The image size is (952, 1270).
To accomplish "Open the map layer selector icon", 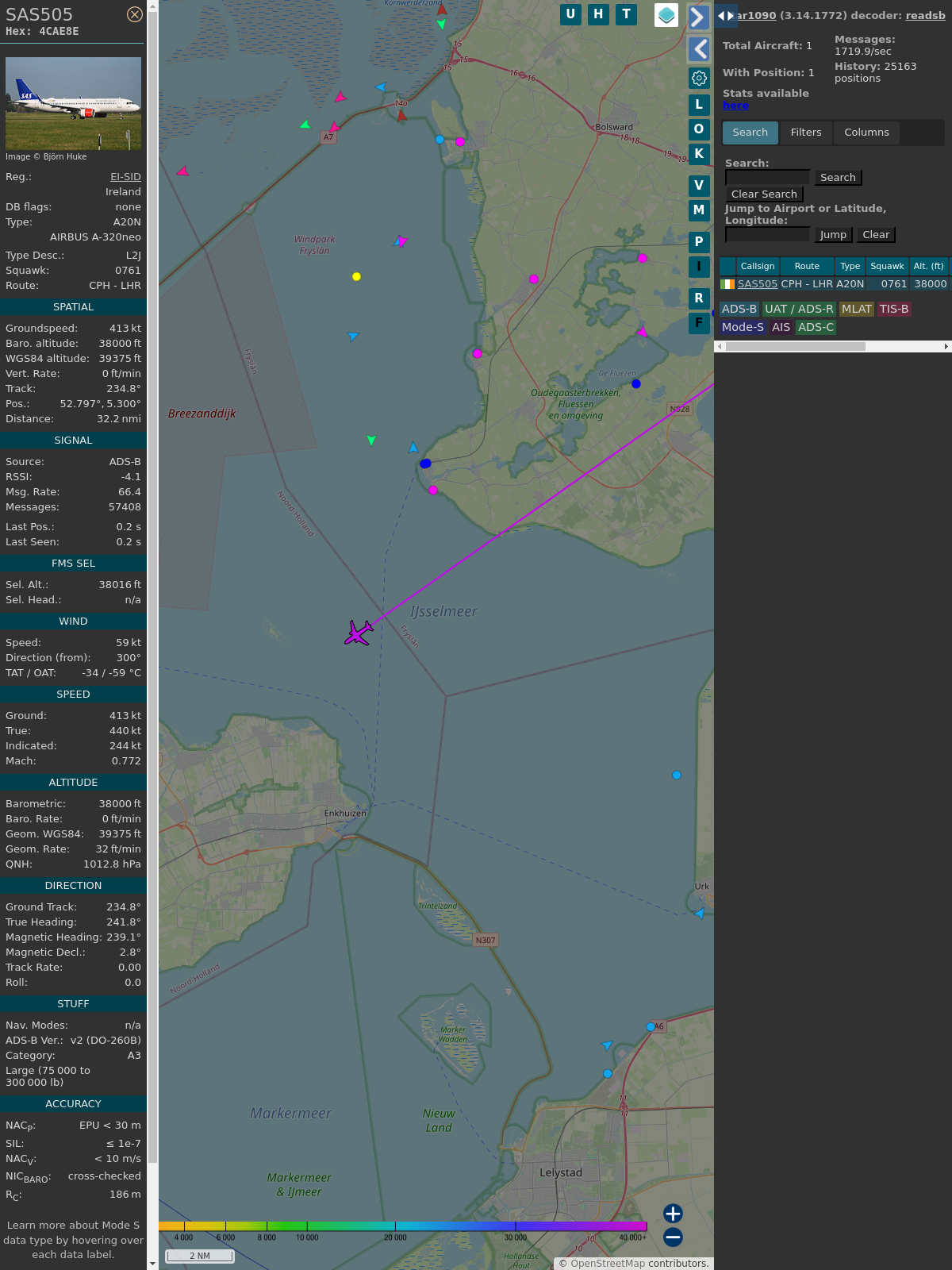I will [x=666, y=15].
